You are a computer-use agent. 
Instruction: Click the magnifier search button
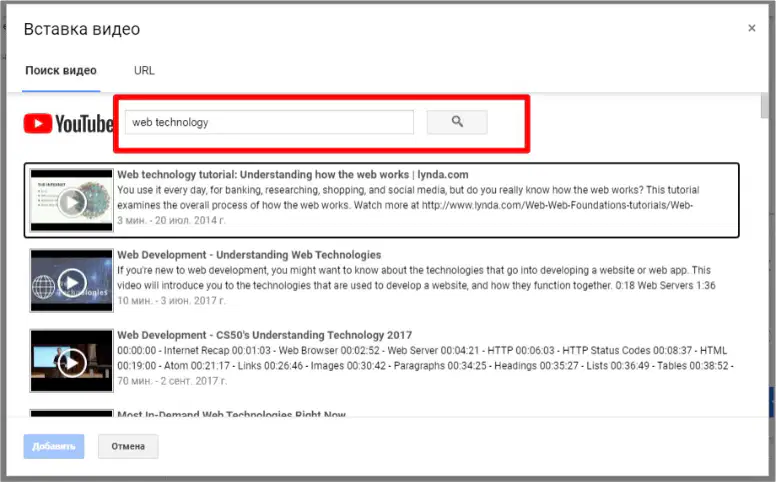[457, 122]
